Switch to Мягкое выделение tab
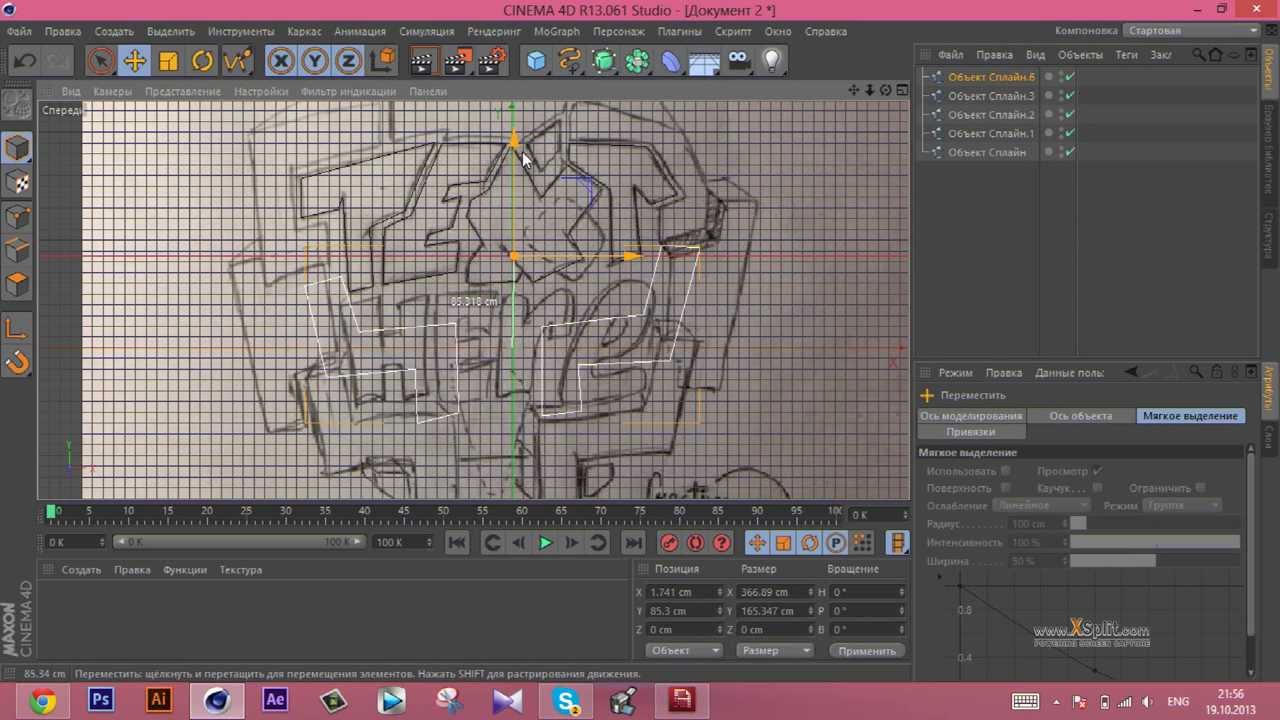This screenshot has width=1280, height=720. (x=1190, y=416)
